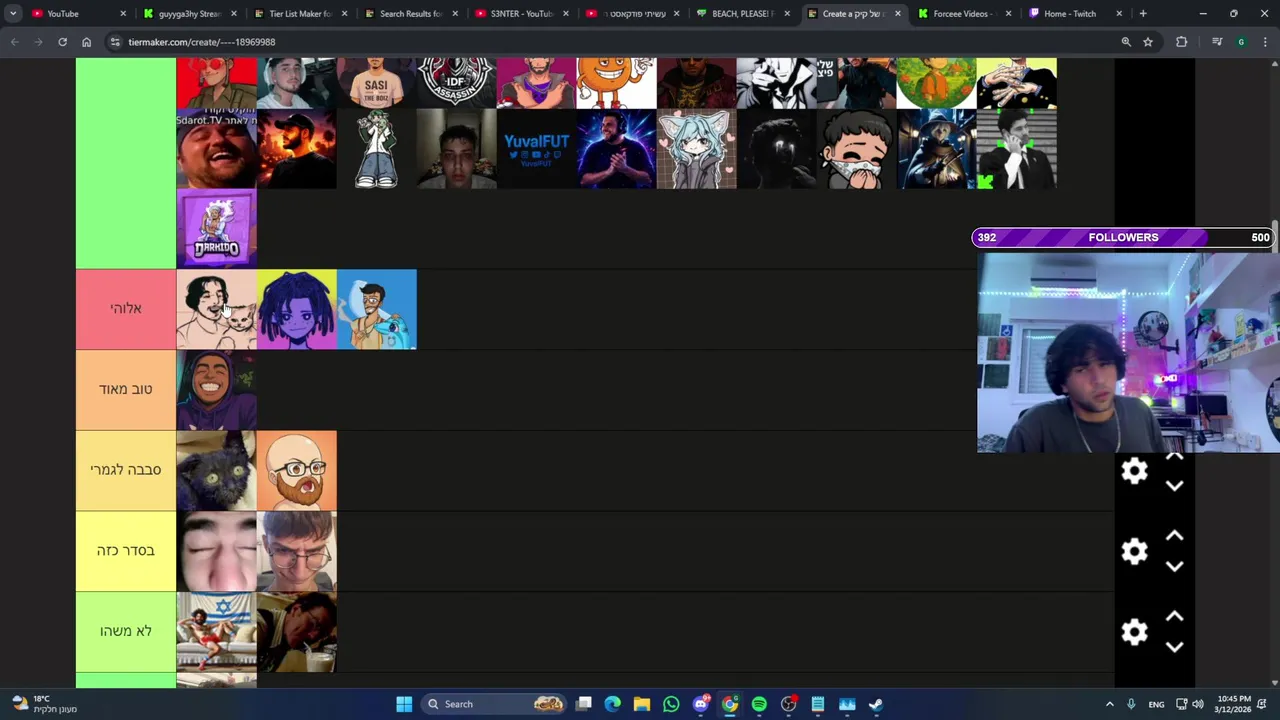1280x720 pixels.
Task: Close the YouTube tab
Action: click(124, 14)
